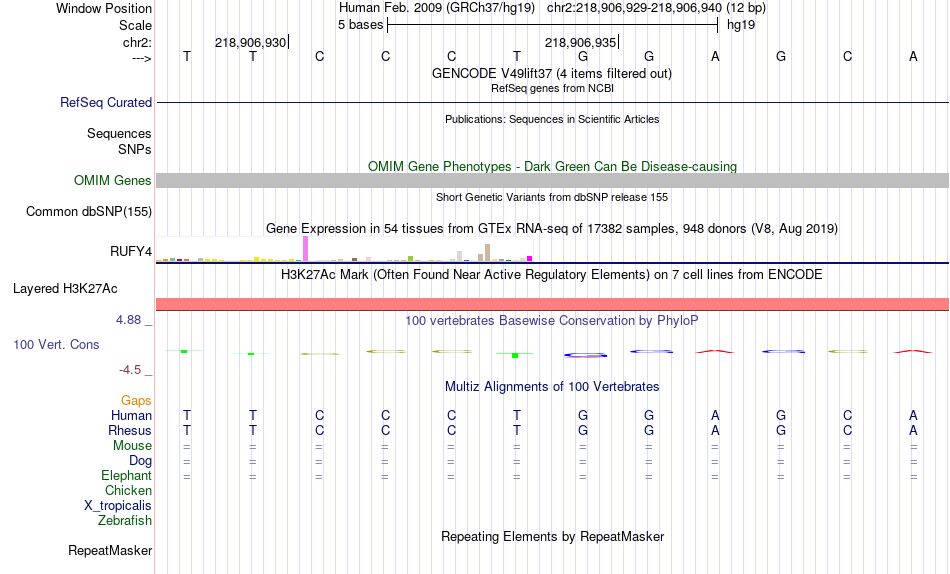Click the Window Position label
950x574 pixels.
click(x=104, y=8)
